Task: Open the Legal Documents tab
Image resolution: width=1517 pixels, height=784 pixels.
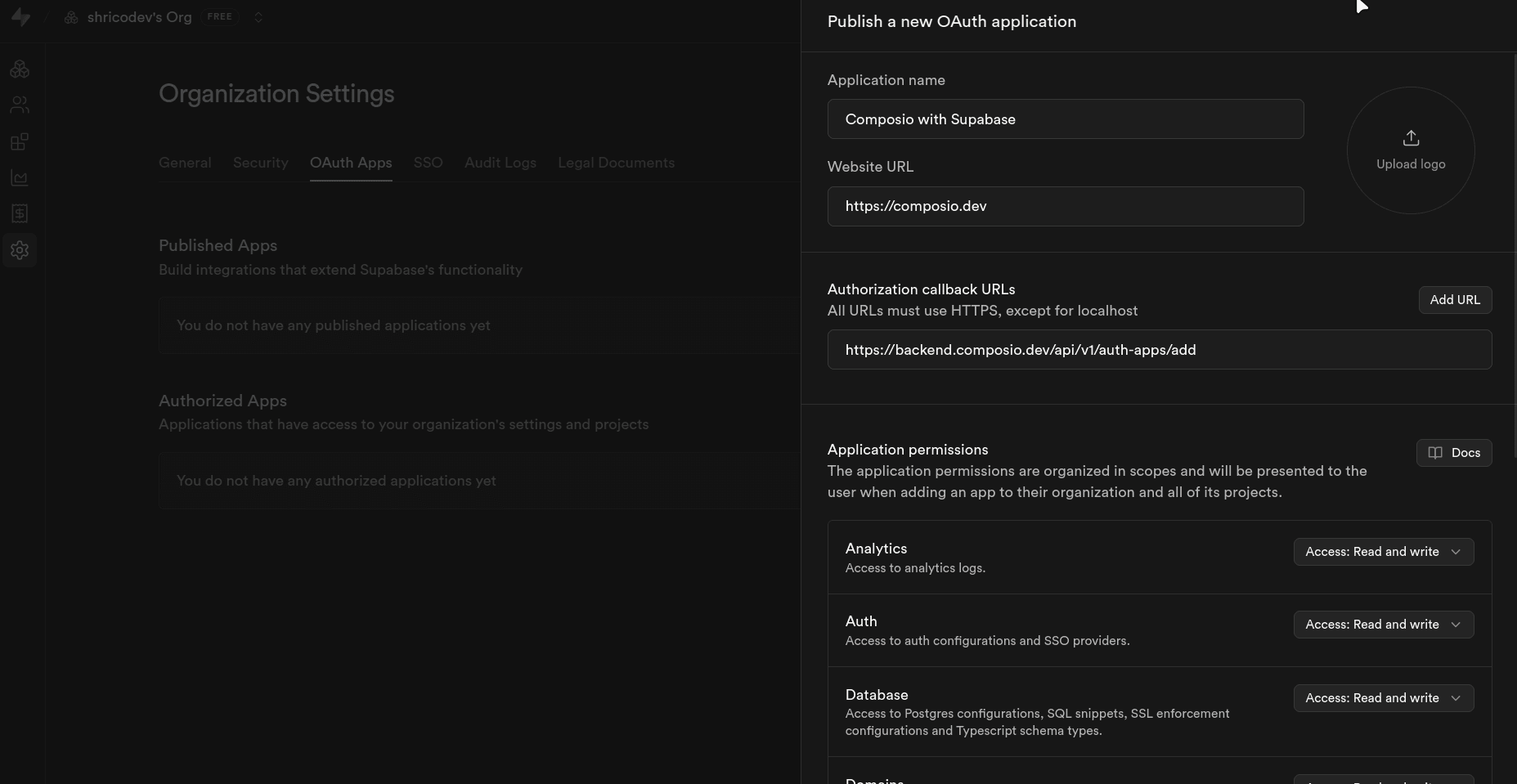Action: point(617,163)
